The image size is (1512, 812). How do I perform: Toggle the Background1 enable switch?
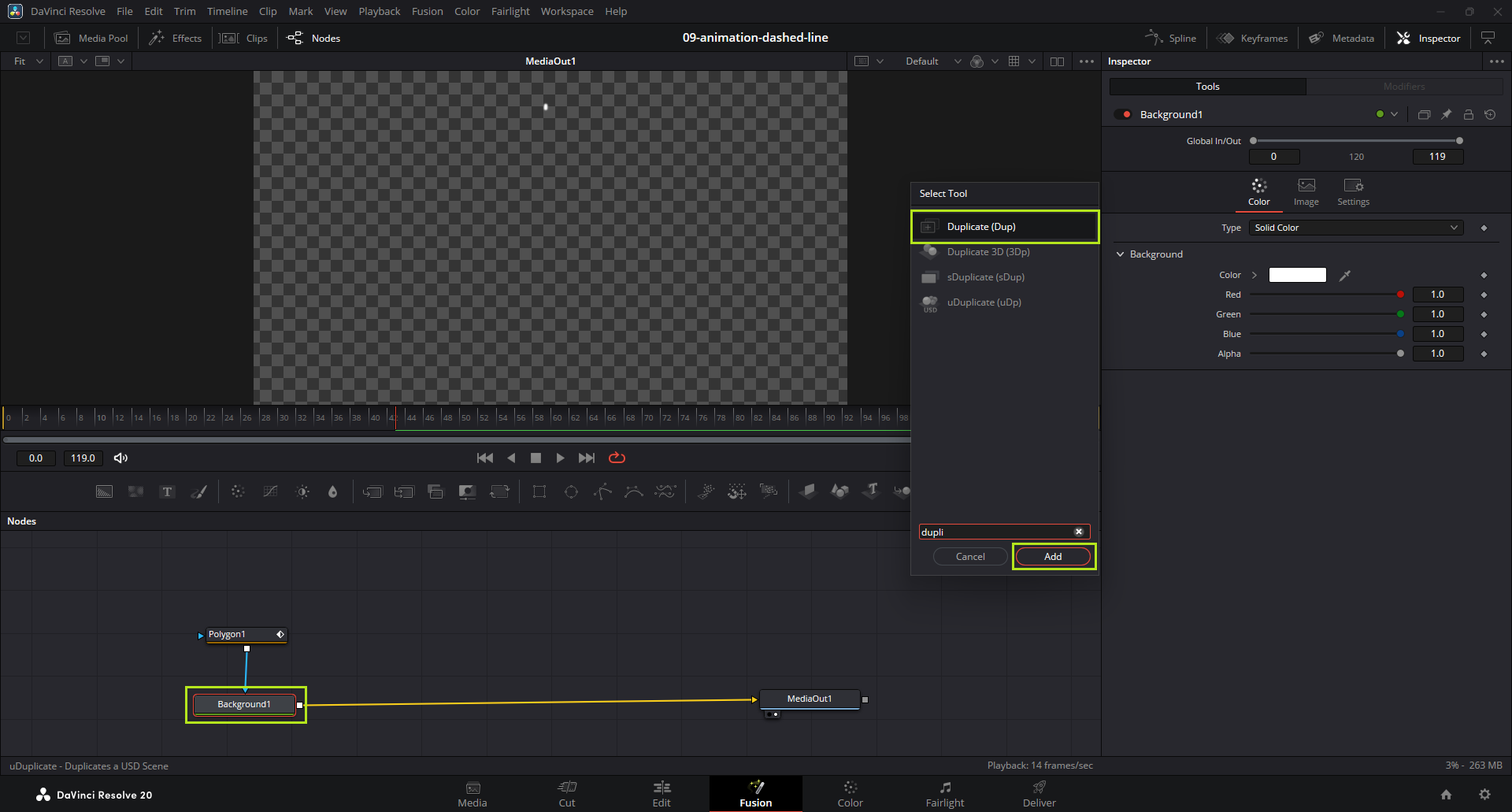(1123, 114)
